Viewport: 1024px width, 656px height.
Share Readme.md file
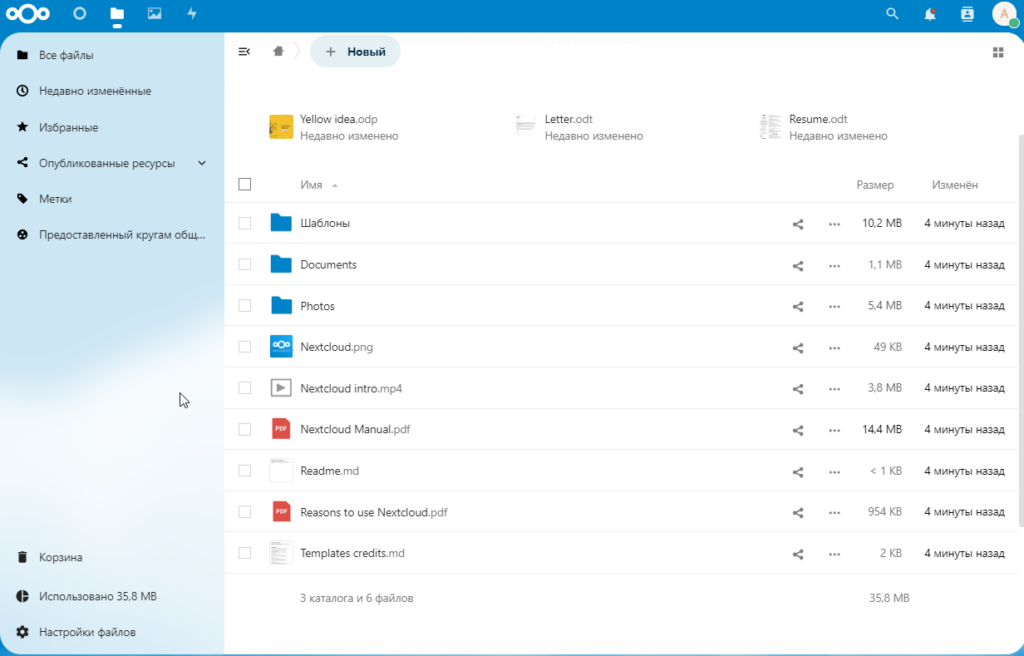pyautogui.click(x=798, y=472)
